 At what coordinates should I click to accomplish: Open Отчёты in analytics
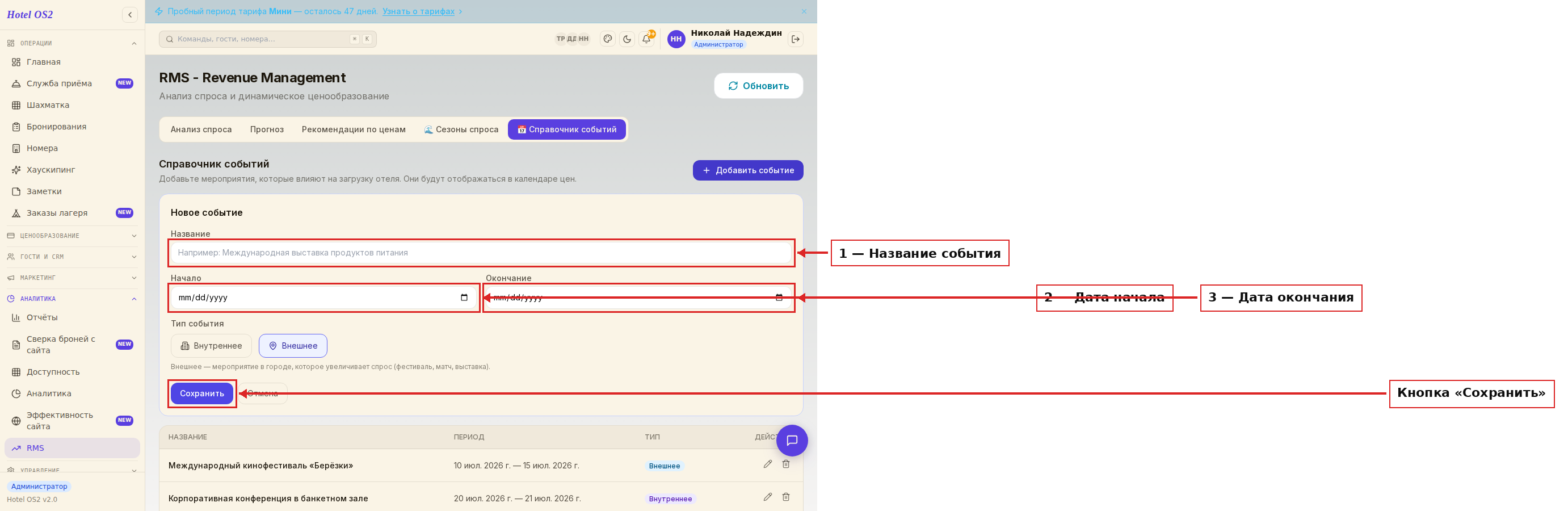click(x=73, y=317)
